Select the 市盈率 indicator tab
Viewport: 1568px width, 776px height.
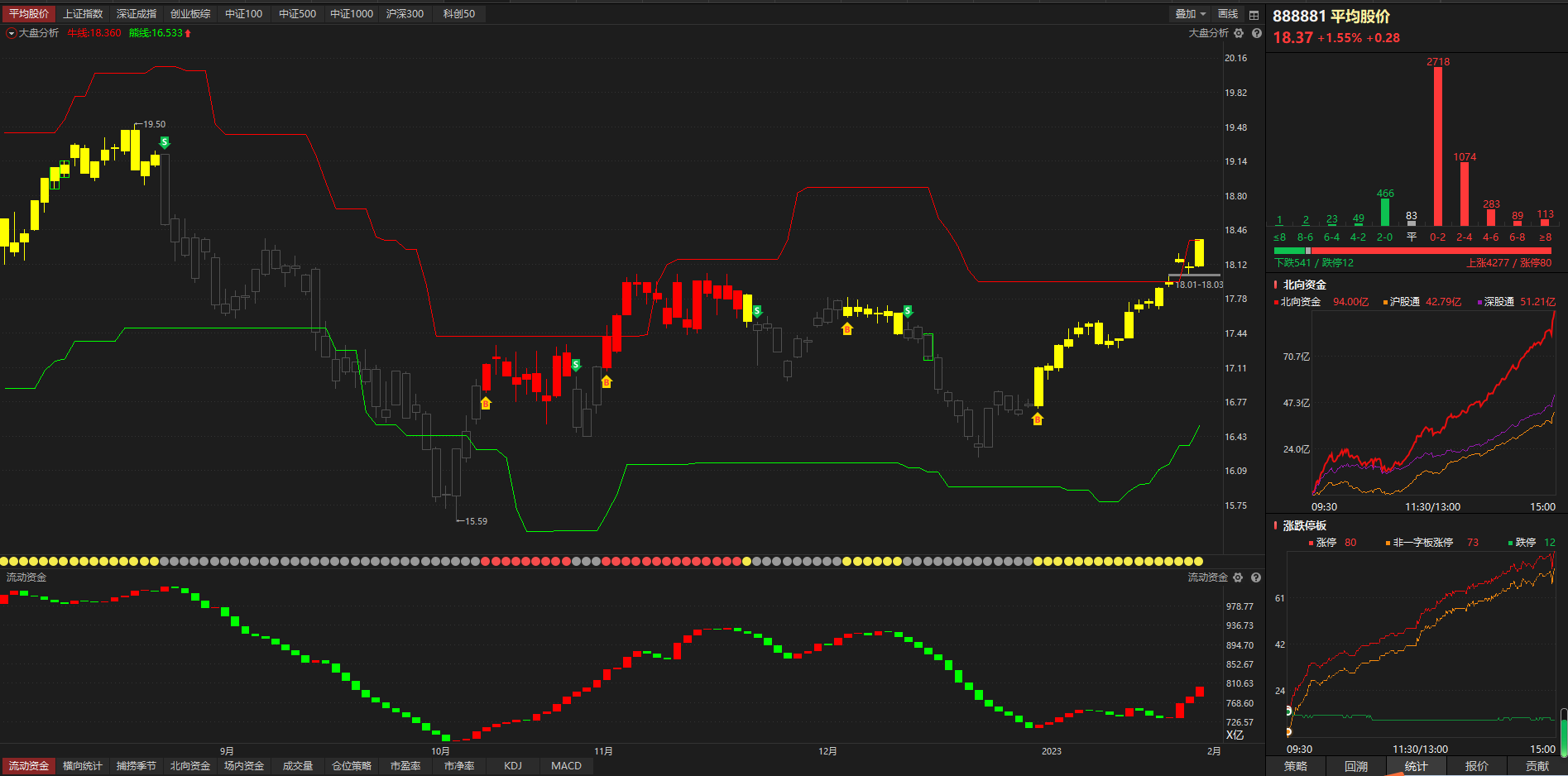point(405,766)
